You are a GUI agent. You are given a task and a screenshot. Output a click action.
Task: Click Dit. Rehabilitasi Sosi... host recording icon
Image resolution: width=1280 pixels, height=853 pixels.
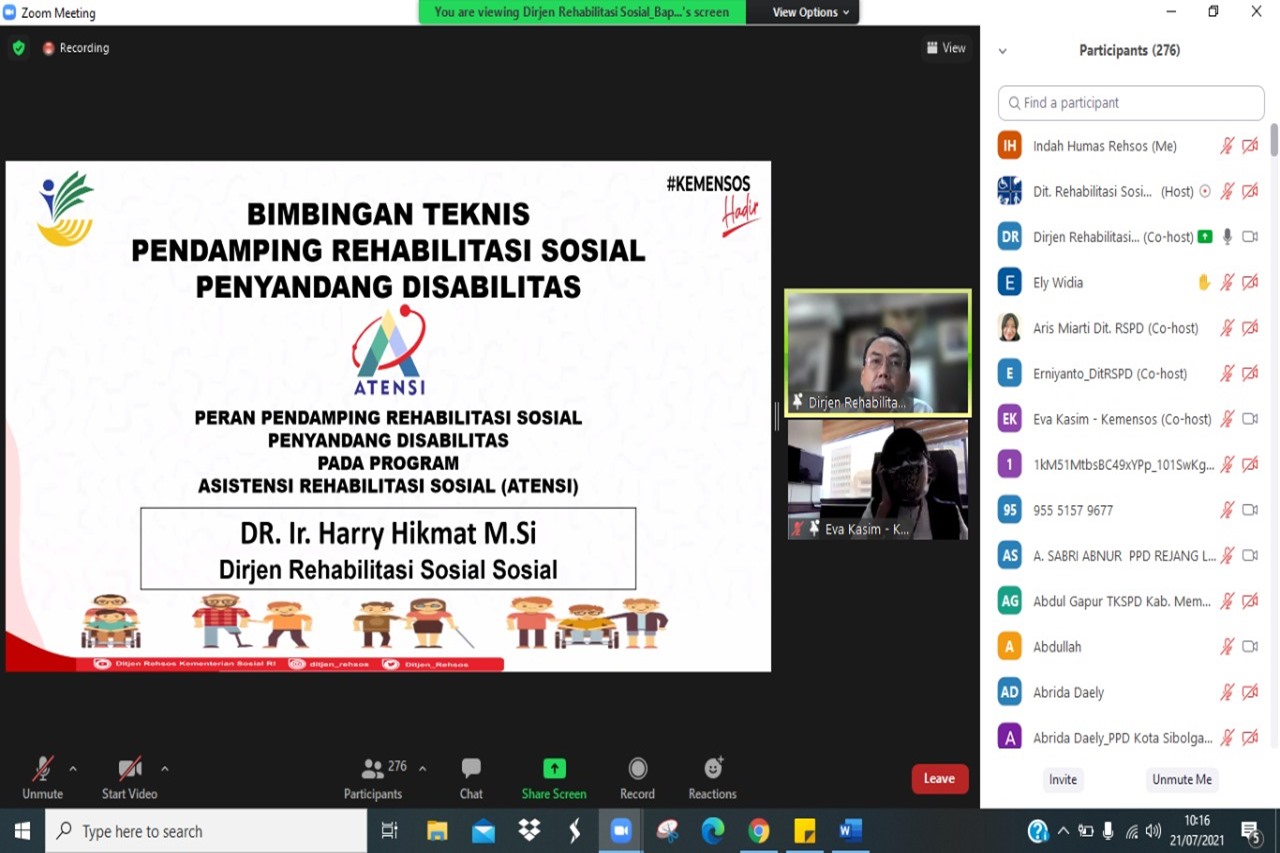(x=1205, y=191)
